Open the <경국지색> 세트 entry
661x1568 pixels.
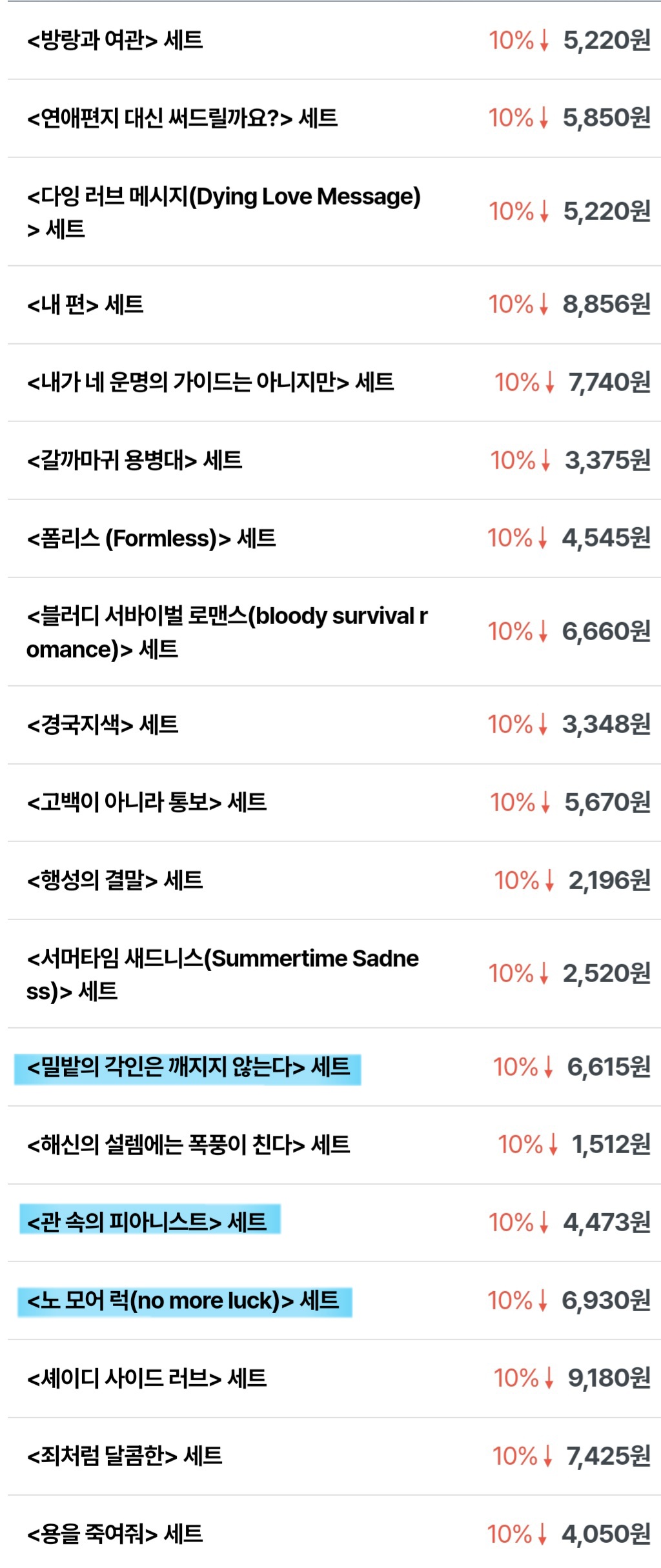[102, 725]
